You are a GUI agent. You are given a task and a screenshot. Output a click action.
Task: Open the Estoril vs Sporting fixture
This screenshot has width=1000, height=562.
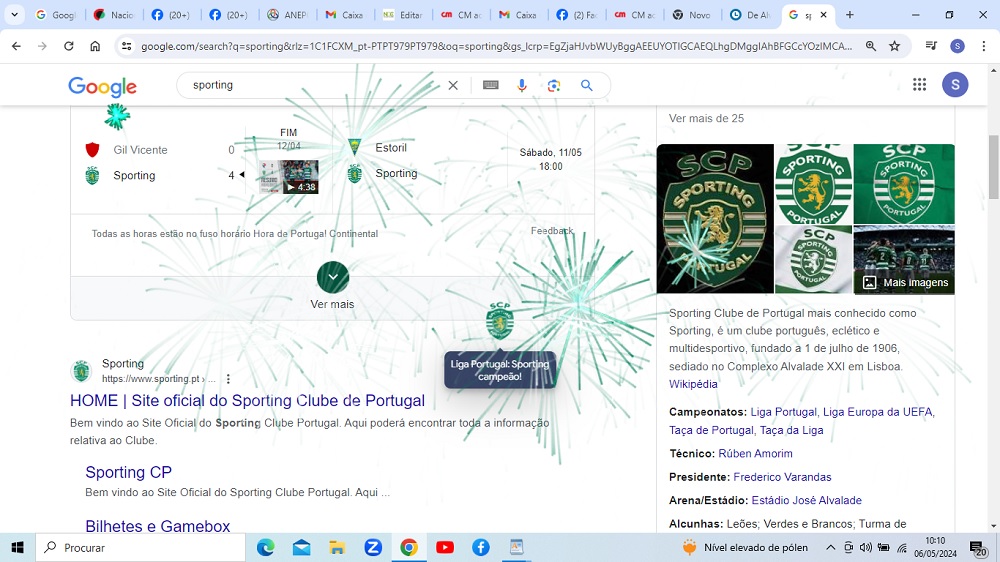[464, 160]
